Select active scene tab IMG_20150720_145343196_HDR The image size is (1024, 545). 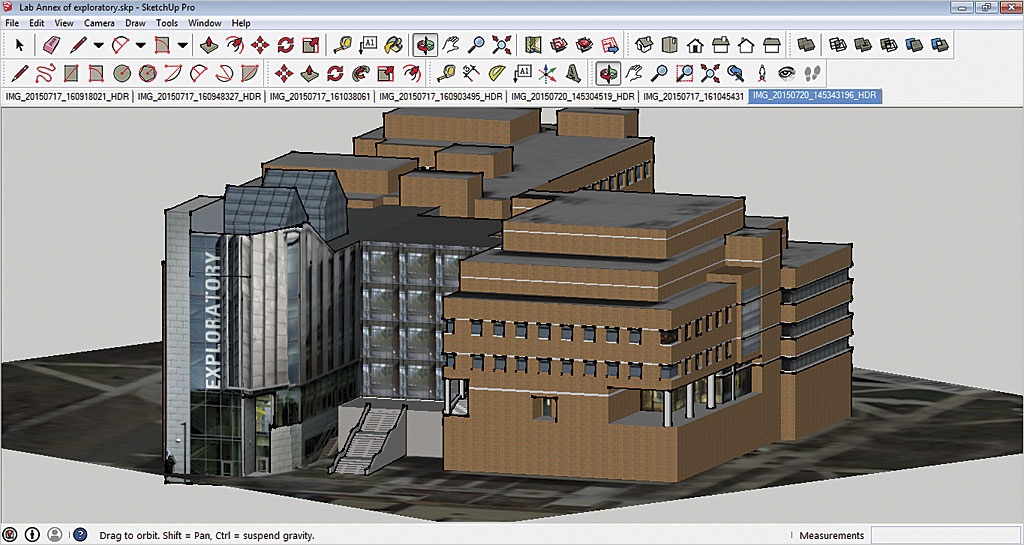click(814, 96)
